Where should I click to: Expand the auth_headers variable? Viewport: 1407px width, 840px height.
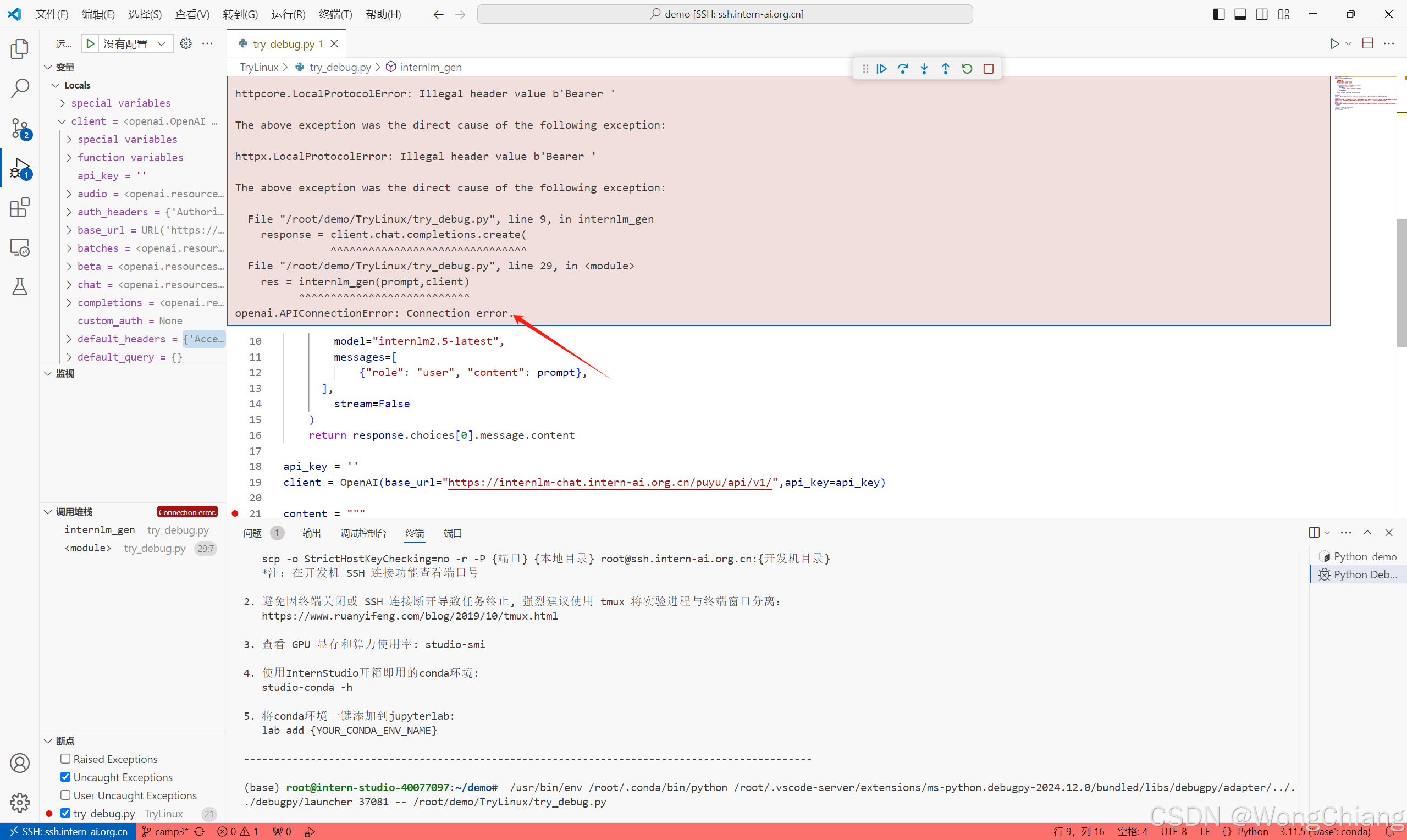pyautogui.click(x=69, y=212)
